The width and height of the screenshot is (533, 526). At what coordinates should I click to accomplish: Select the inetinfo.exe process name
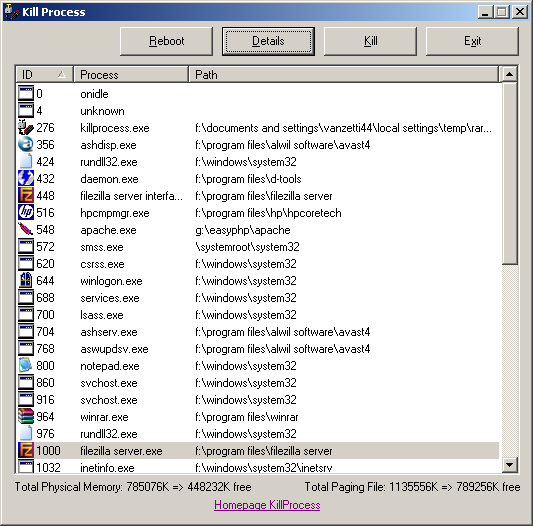[107, 468]
